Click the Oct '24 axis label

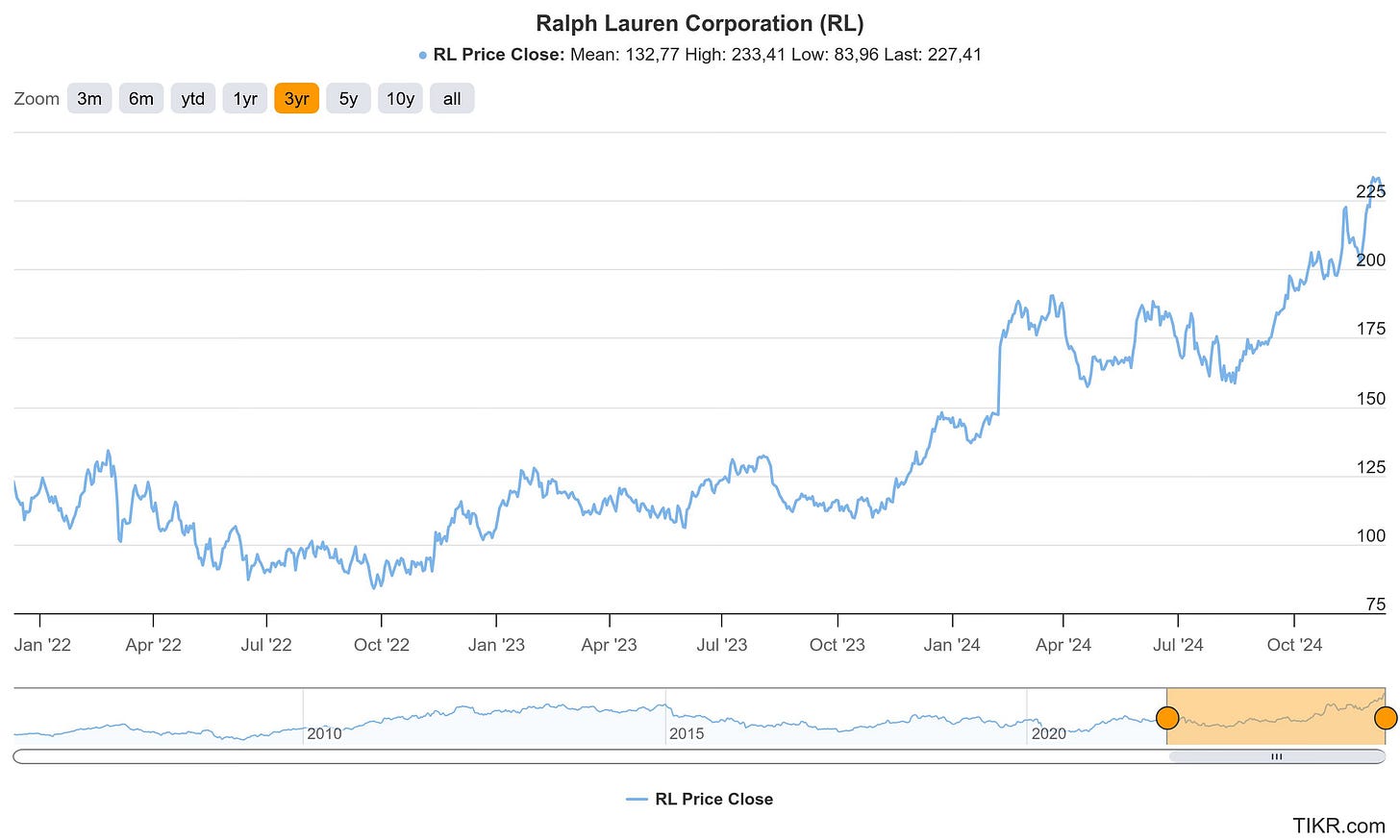point(1295,645)
